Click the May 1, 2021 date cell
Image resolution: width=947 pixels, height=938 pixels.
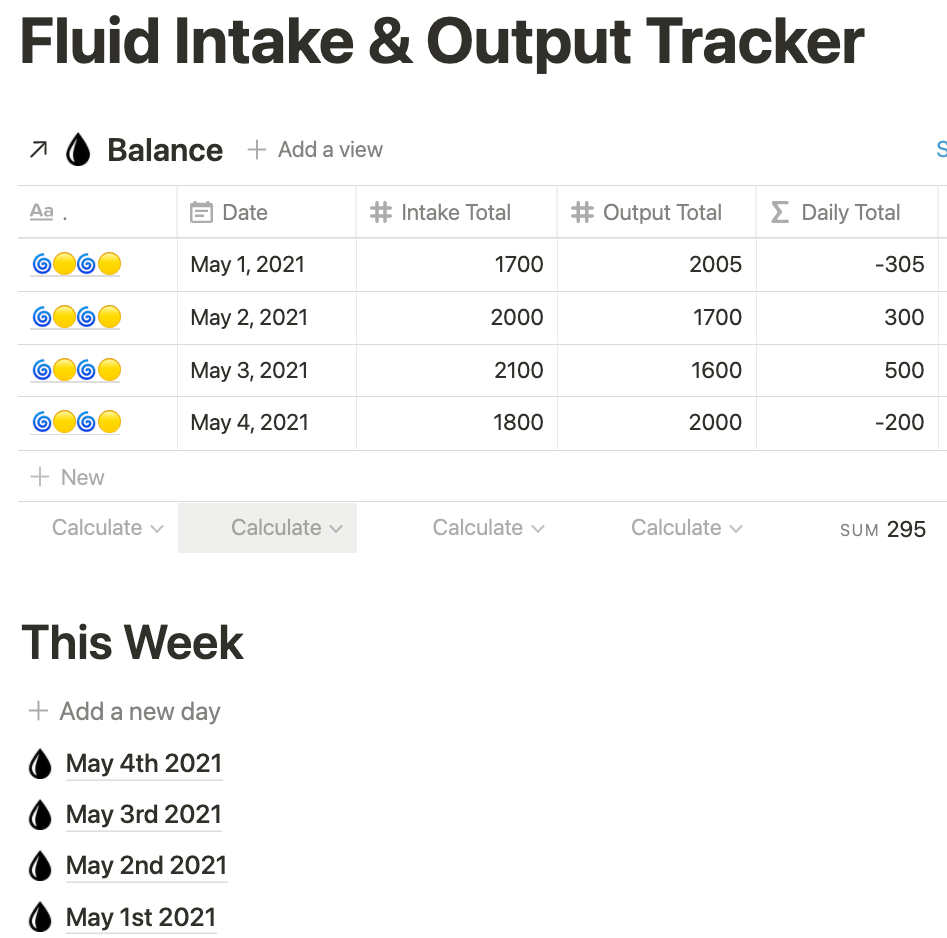pos(249,265)
